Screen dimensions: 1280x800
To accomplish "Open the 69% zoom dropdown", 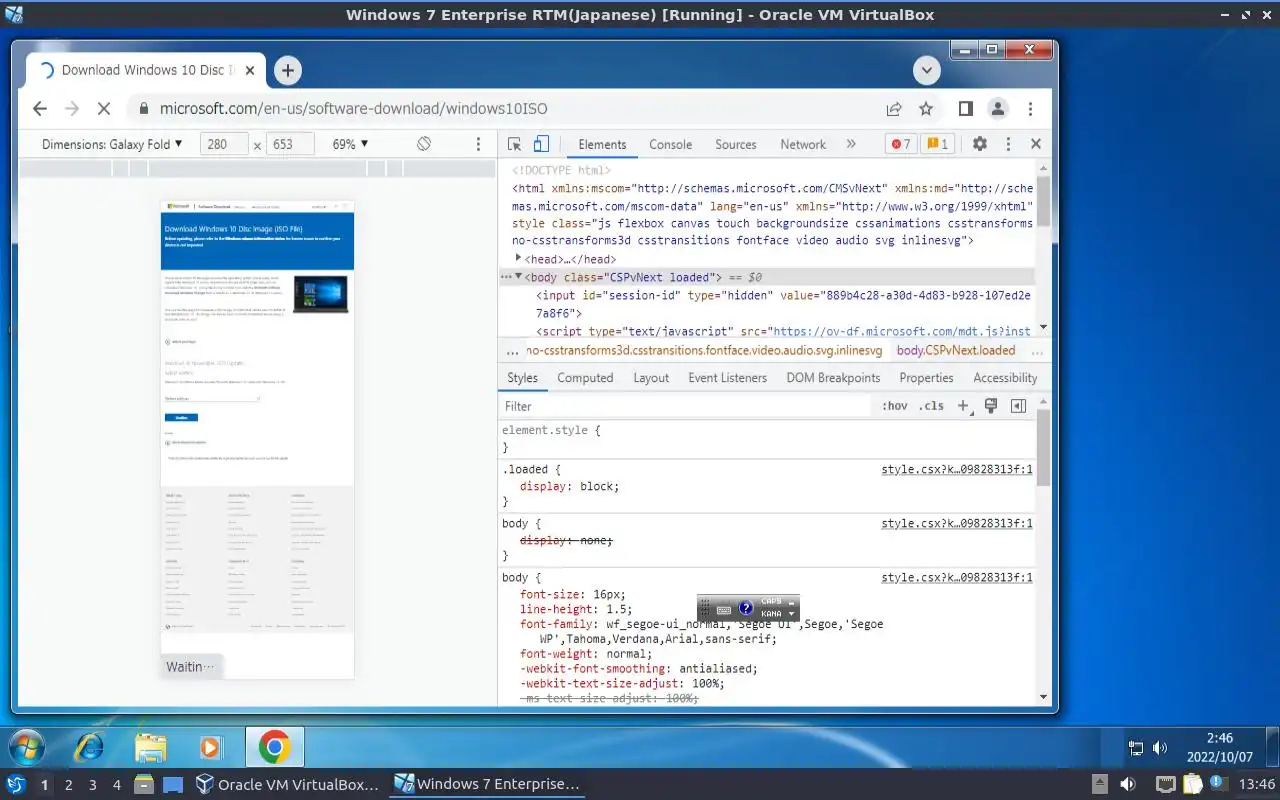I will click(350, 144).
